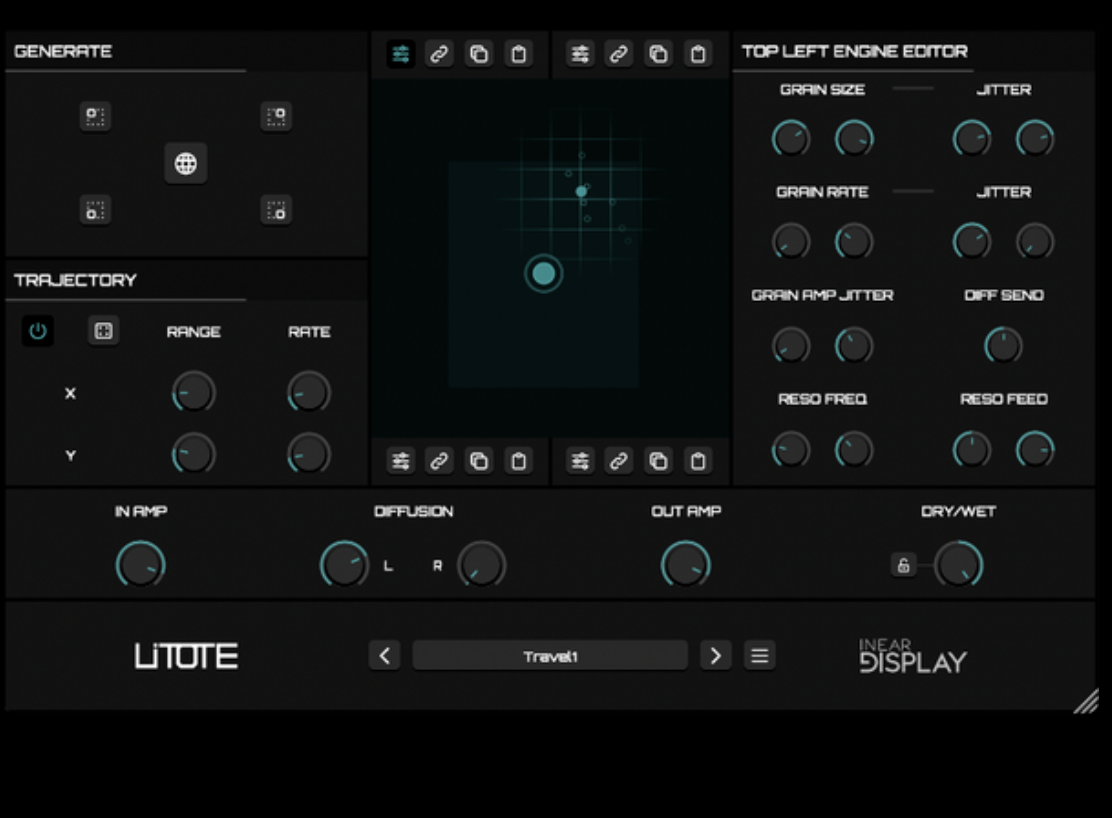Click the window resize grip corner
The width and height of the screenshot is (1112, 818).
pyautogui.click(x=1086, y=701)
